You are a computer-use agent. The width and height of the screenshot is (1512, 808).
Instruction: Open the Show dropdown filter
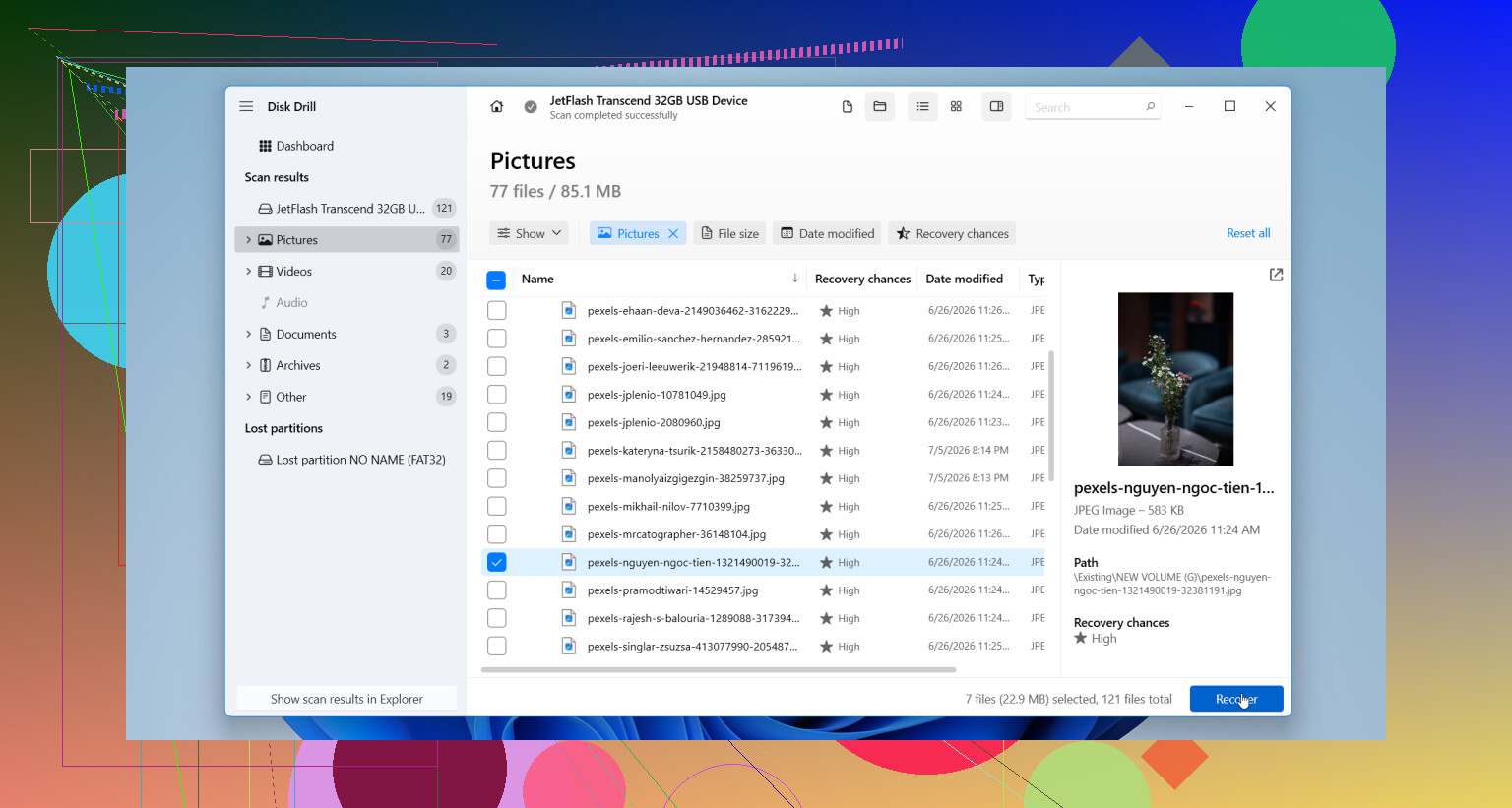click(x=529, y=233)
